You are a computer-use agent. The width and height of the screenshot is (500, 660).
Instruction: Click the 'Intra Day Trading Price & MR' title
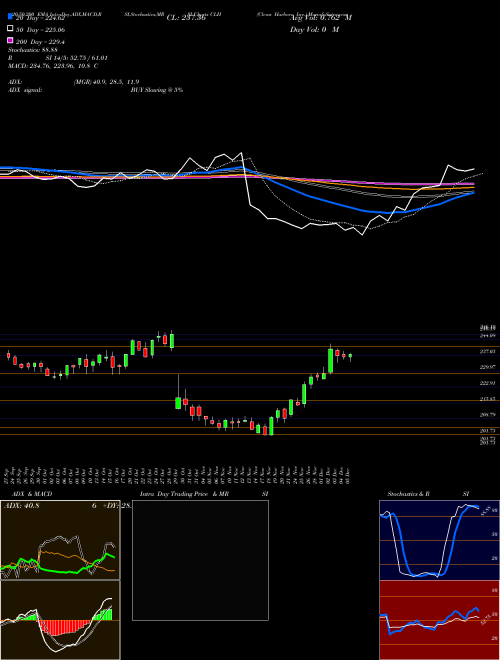(184, 494)
